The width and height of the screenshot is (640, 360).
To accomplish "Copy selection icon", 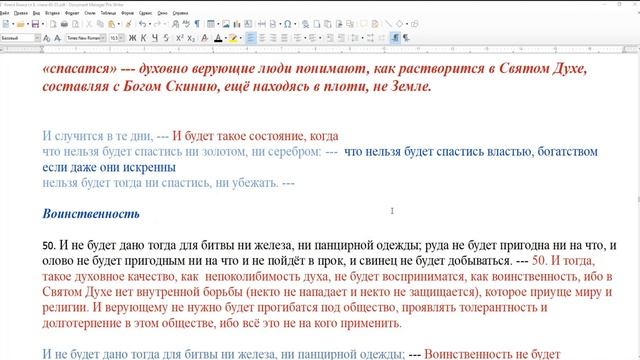I will [100, 24].
